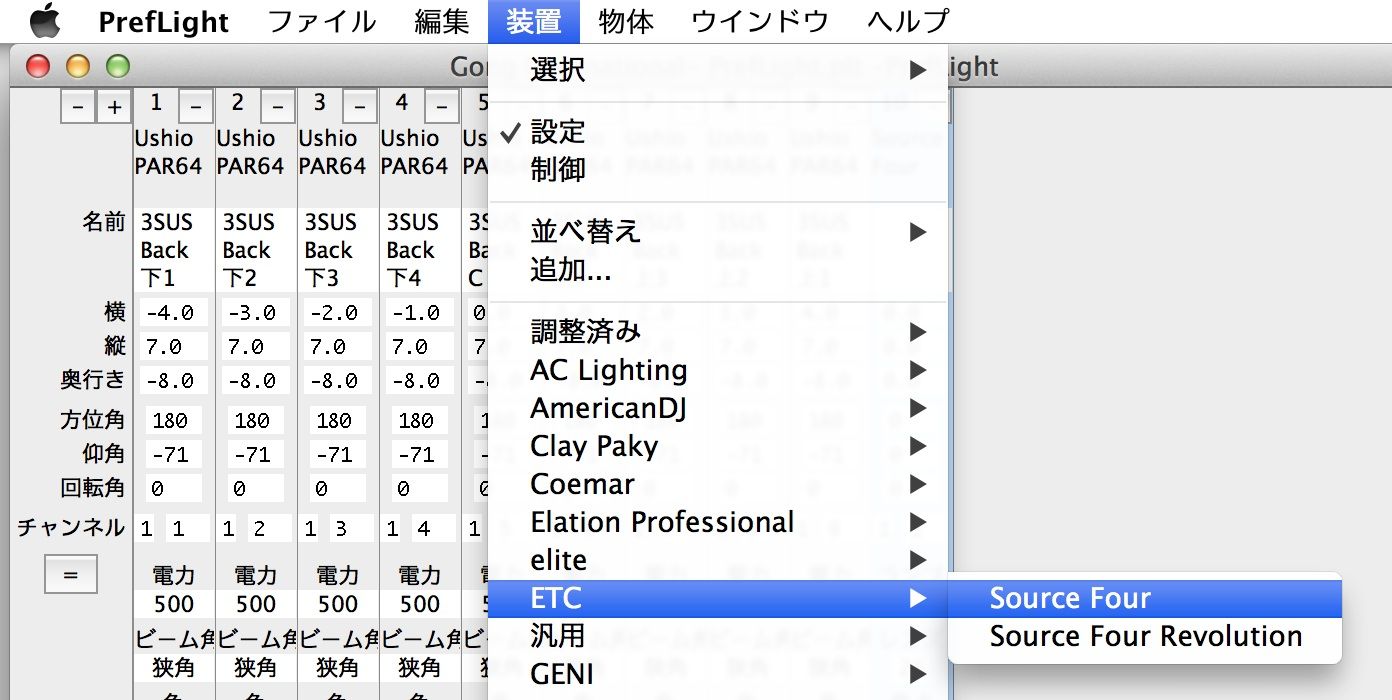Screen dimensions: 1392x700
Task: Open the 物体 menu
Action: [x=626, y=21]
